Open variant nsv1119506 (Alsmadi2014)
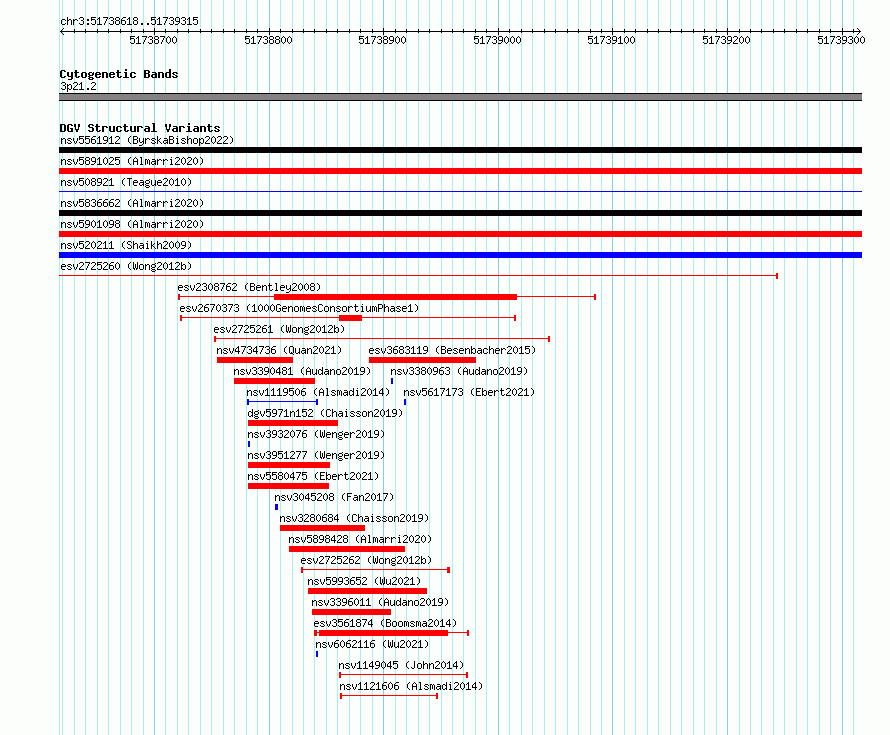The width and height of the screenshot is (890, 735). coord(318,392)
